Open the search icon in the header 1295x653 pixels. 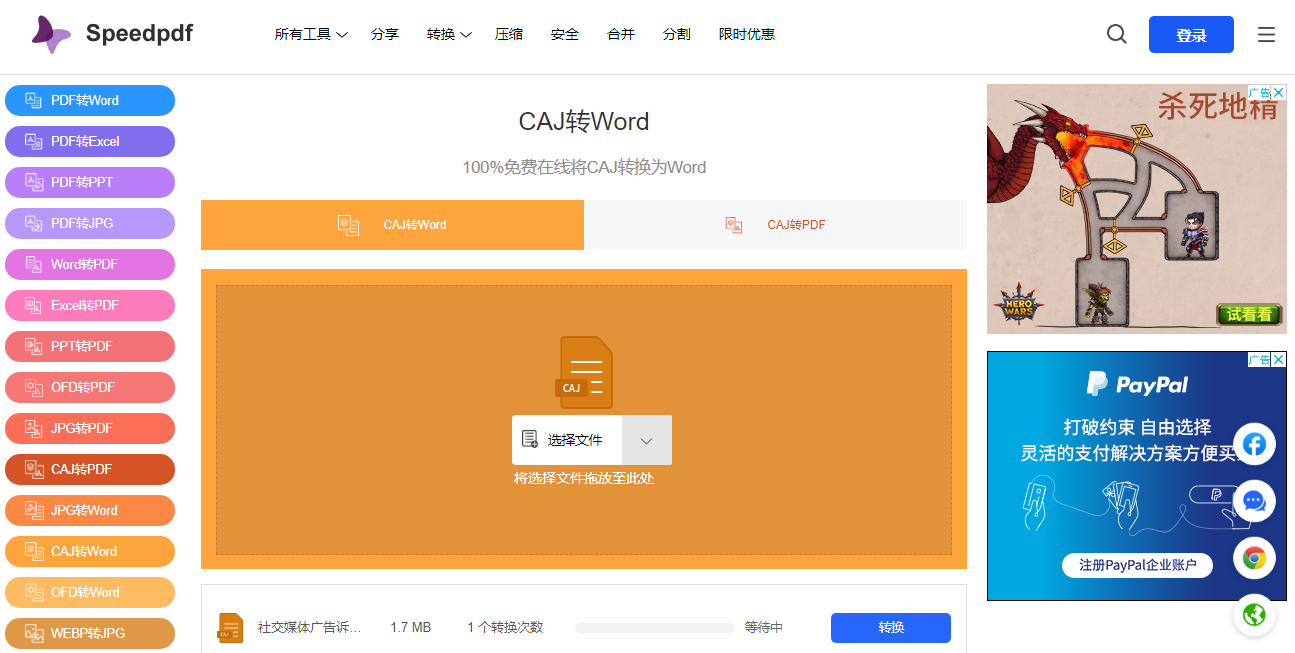pyautogui.click(x=1116, y=33)
